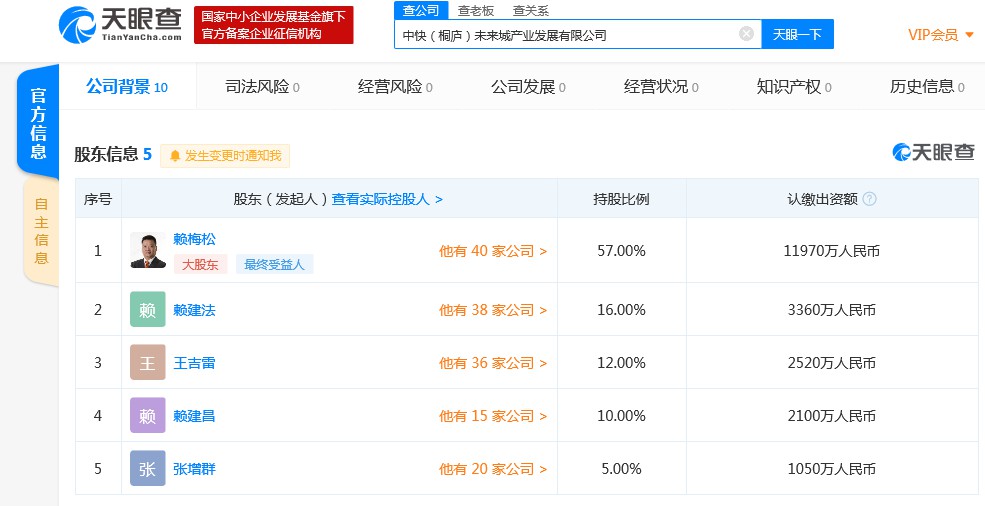Switch to 官方信息 side tab
The image size is (985, 506).
click(38, 122)
